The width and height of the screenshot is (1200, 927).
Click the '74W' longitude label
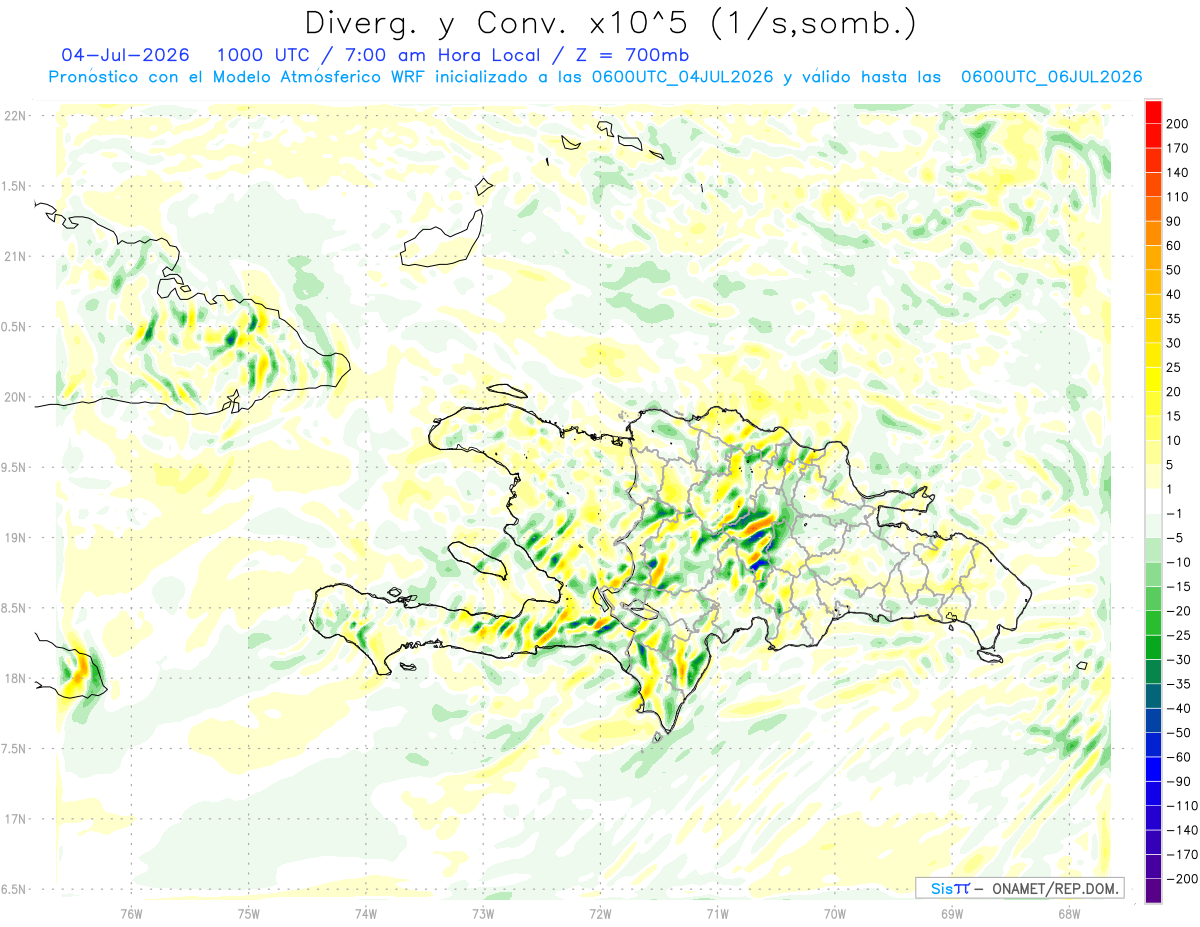365,913
